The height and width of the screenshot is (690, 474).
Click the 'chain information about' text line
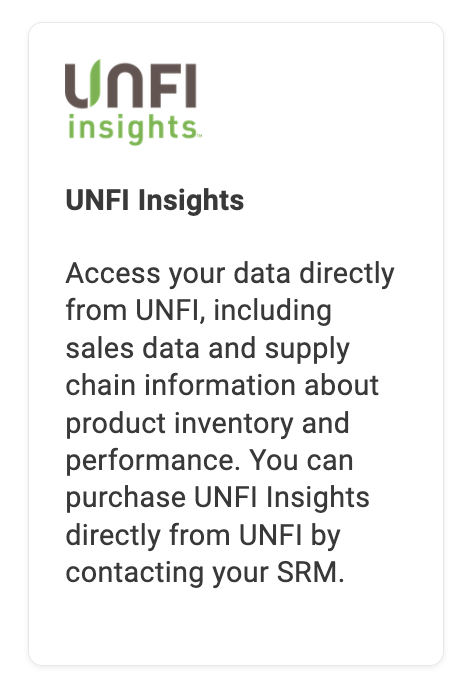point(222,385)
